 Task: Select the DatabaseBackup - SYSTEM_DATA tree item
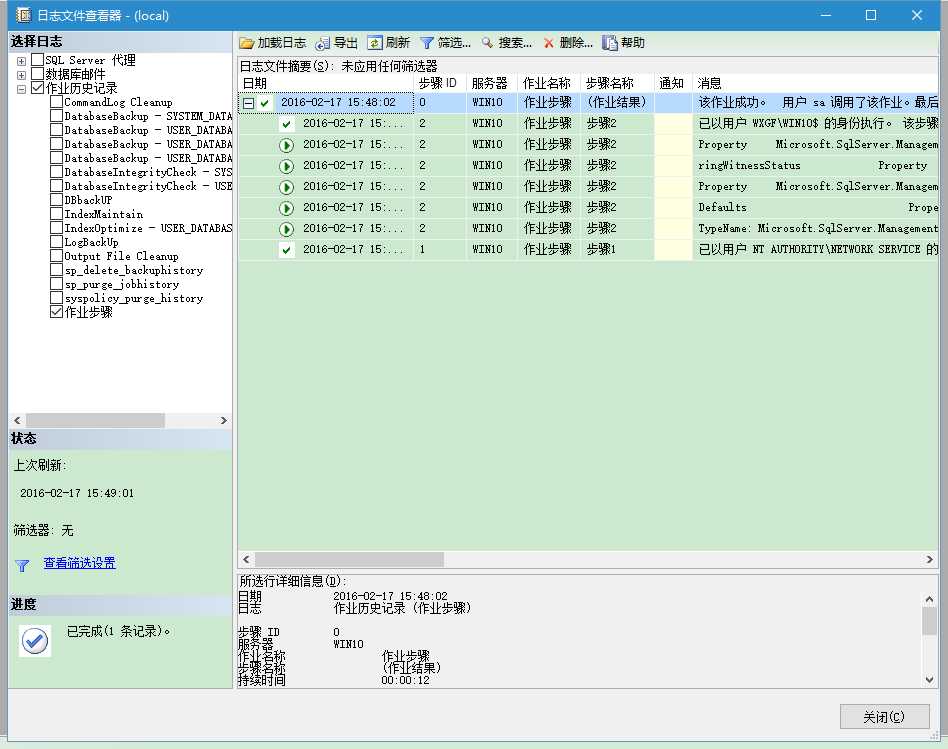pos(148,116)
